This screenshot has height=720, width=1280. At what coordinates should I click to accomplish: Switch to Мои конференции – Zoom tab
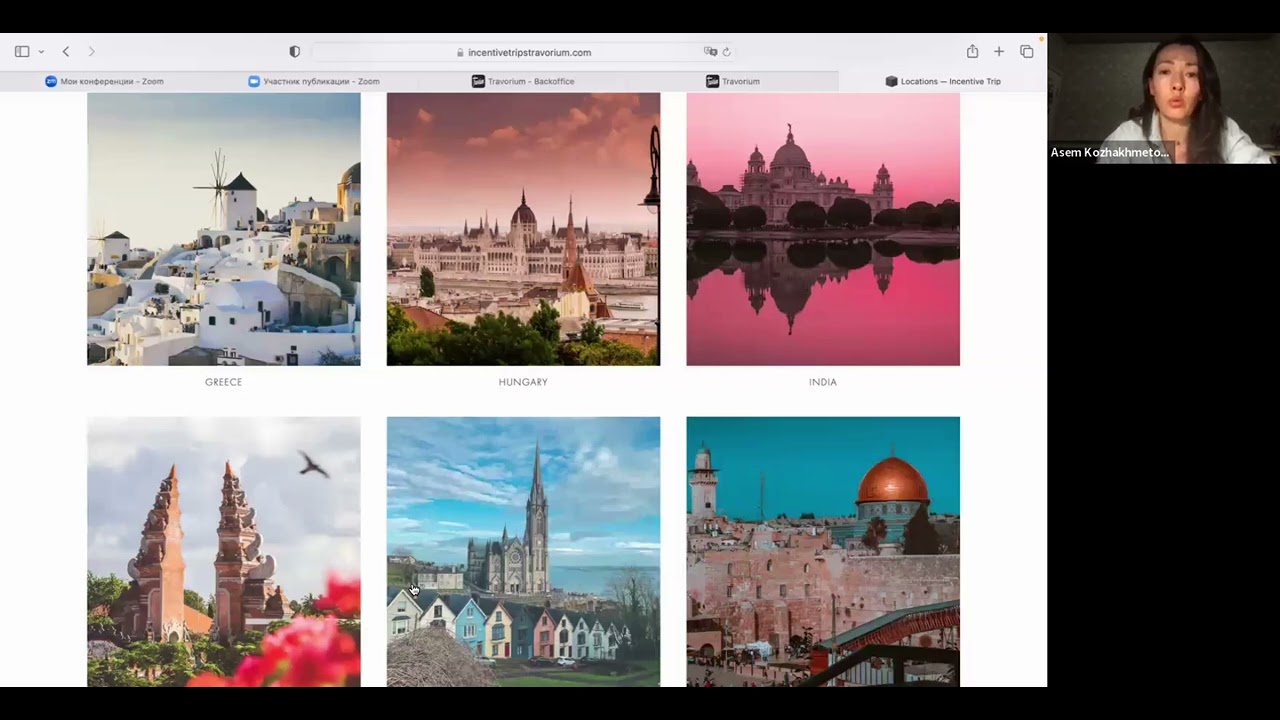click(x=105, y=81)
